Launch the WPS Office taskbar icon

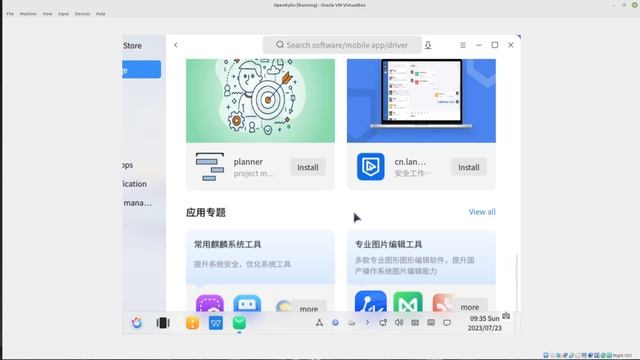(216, 323)
